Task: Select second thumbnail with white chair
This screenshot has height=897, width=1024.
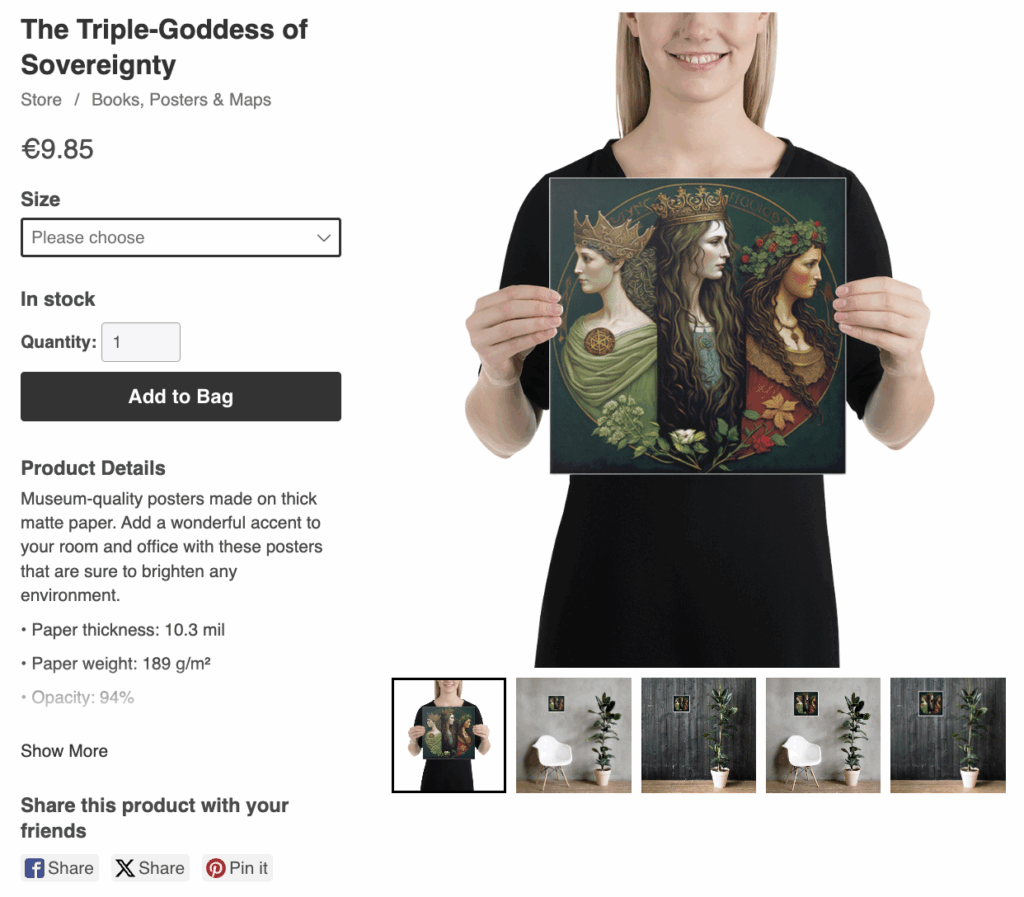Action: (573, 735)
